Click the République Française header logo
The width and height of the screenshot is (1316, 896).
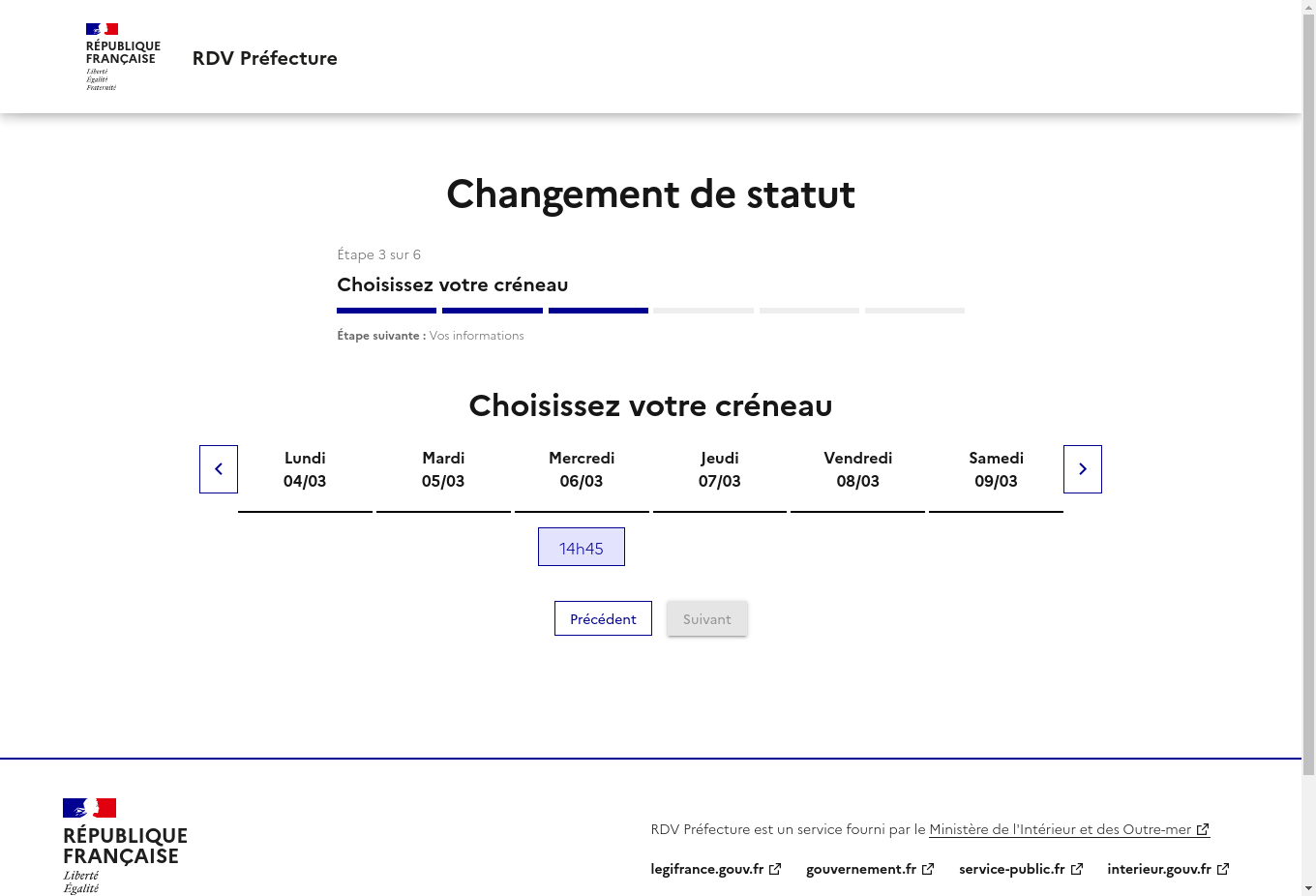click(123, 57)
